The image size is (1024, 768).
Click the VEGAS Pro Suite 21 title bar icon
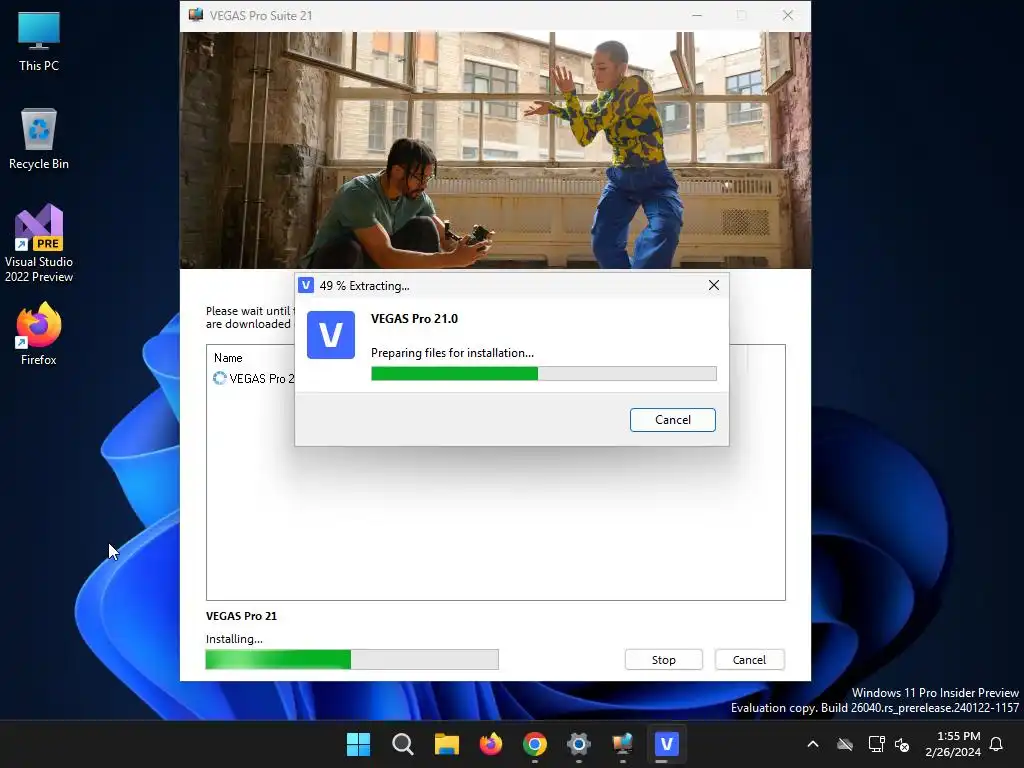[x=195, y=15]
